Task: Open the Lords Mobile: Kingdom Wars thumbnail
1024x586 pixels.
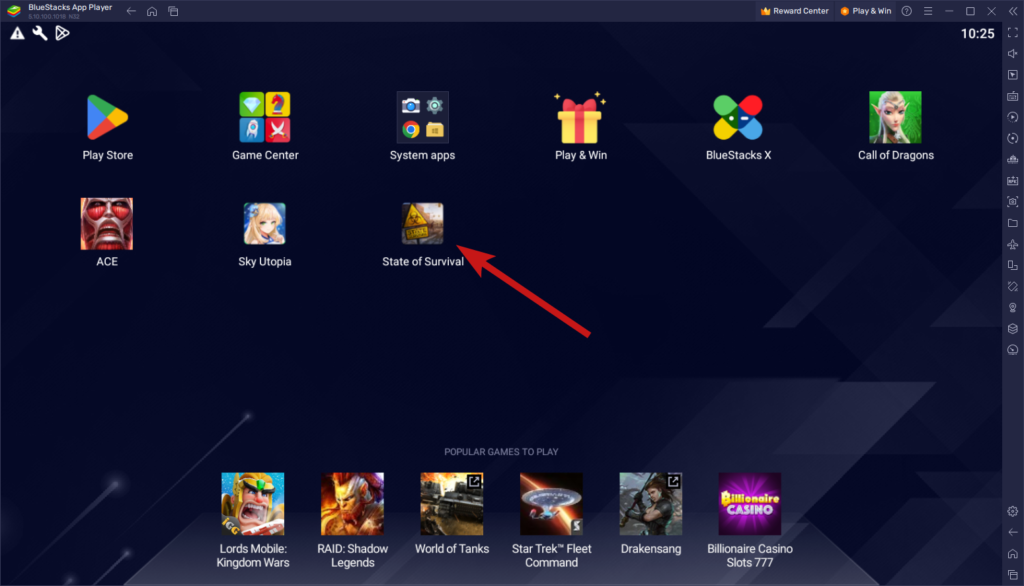Action: click(253, 503)
